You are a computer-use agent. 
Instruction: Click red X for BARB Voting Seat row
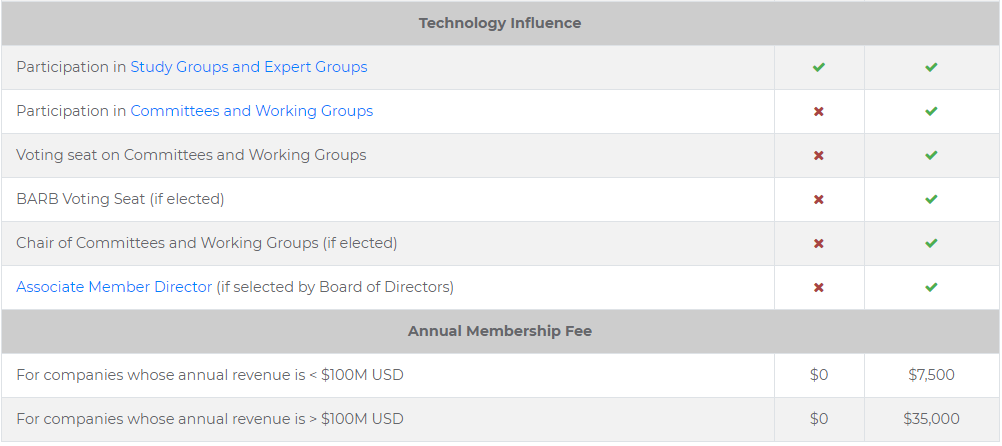pyautogui.click(x=819, y=199)
